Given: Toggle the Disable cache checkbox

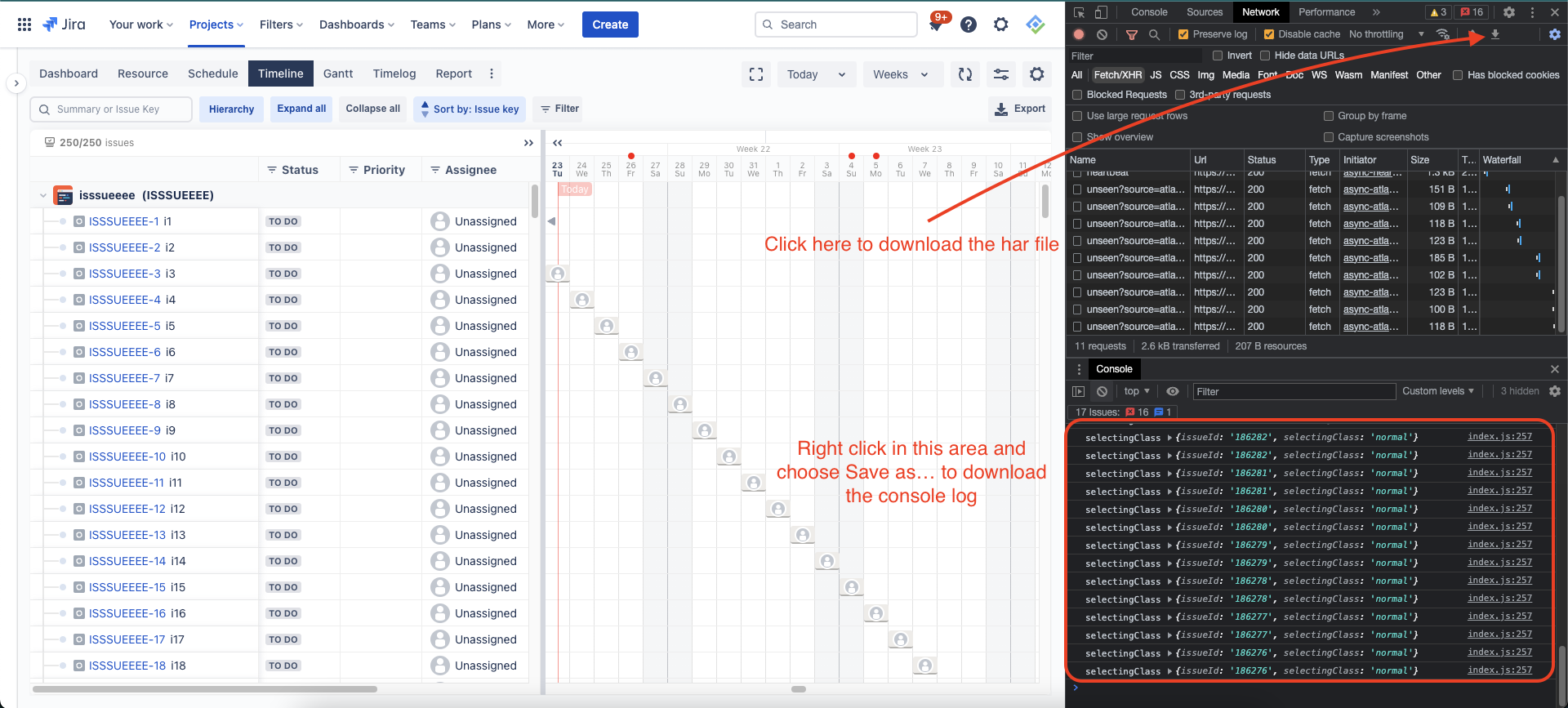Looking at the screenshot, I should tap(1268, 34).
